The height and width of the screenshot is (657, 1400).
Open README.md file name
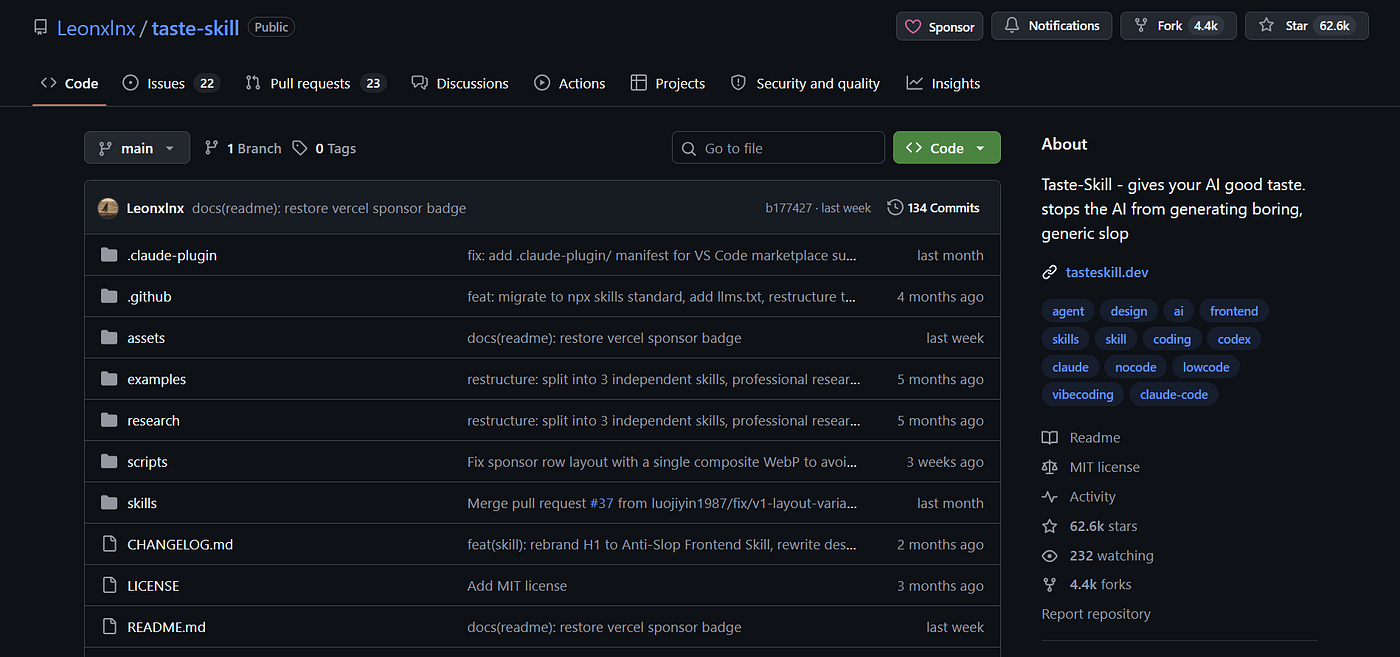166,627
